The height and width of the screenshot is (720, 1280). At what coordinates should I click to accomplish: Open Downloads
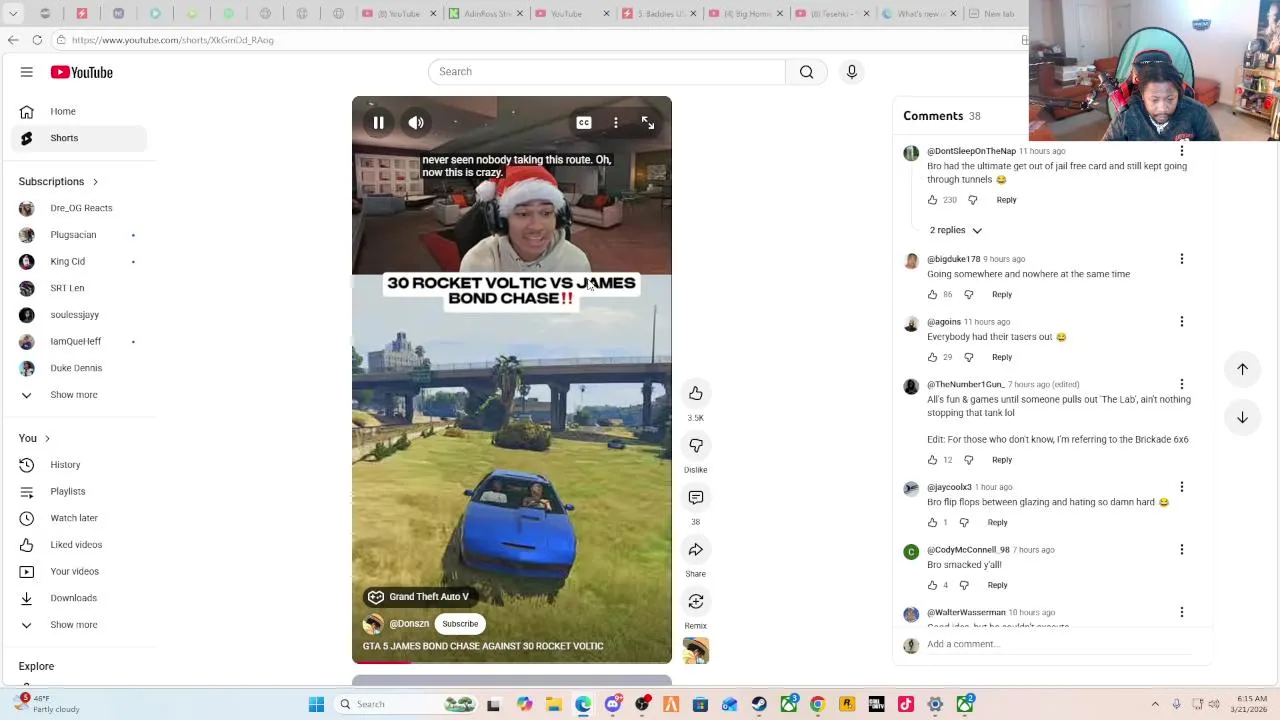point(79,598)
